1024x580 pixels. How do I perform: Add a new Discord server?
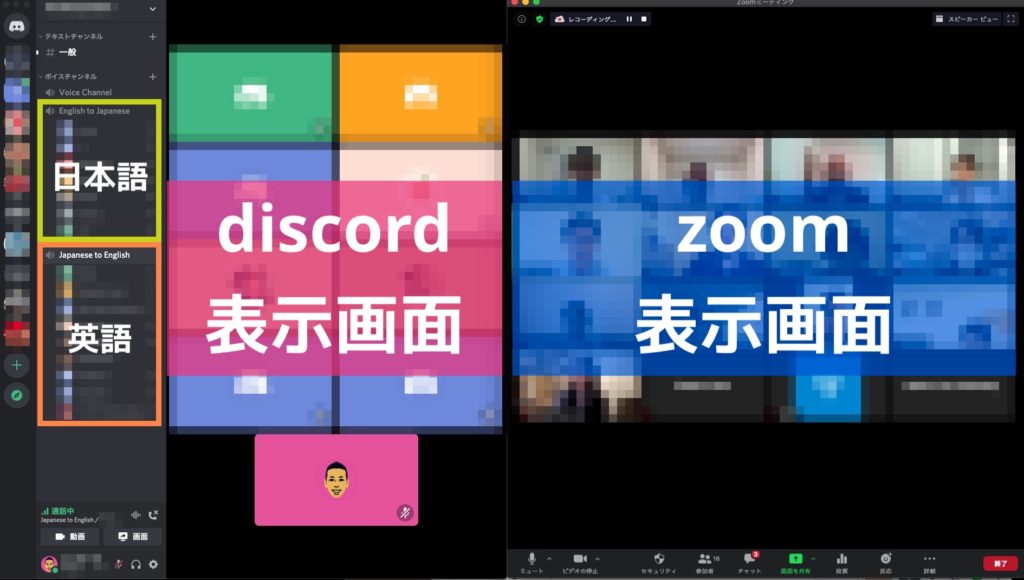click(17, 365)
